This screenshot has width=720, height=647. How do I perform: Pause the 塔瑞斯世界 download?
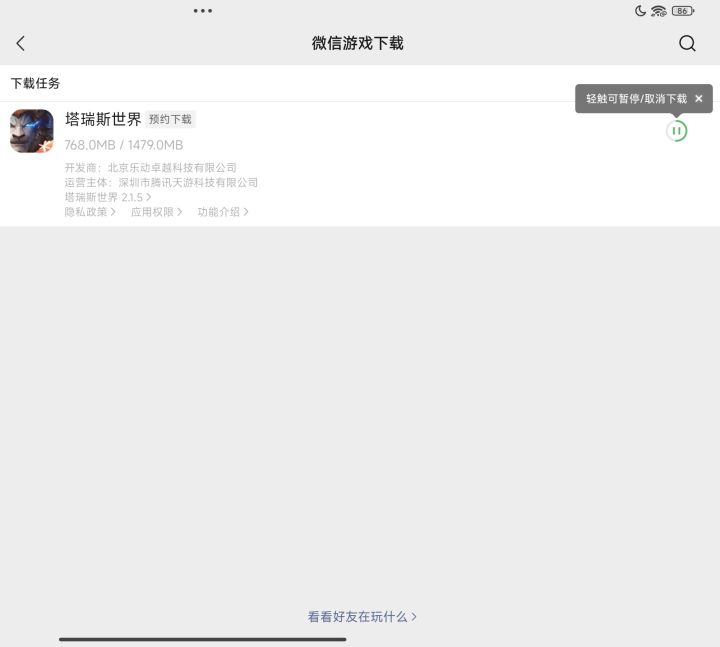[676, 131]
